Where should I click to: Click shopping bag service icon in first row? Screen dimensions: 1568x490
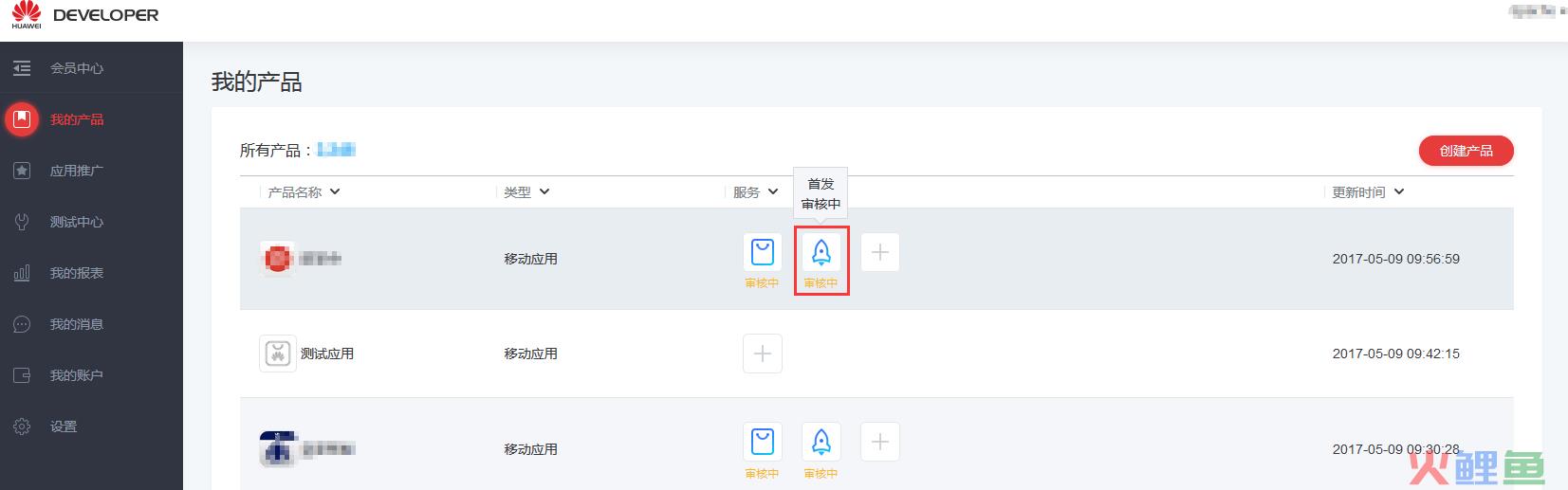click(x=763, y=252)
